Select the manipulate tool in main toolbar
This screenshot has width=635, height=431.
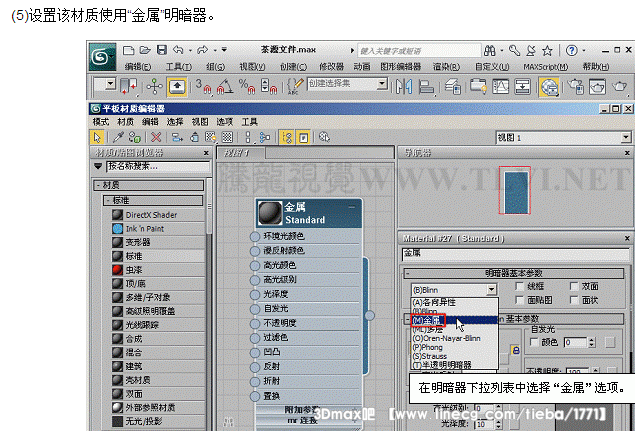[x=154, y=86]
